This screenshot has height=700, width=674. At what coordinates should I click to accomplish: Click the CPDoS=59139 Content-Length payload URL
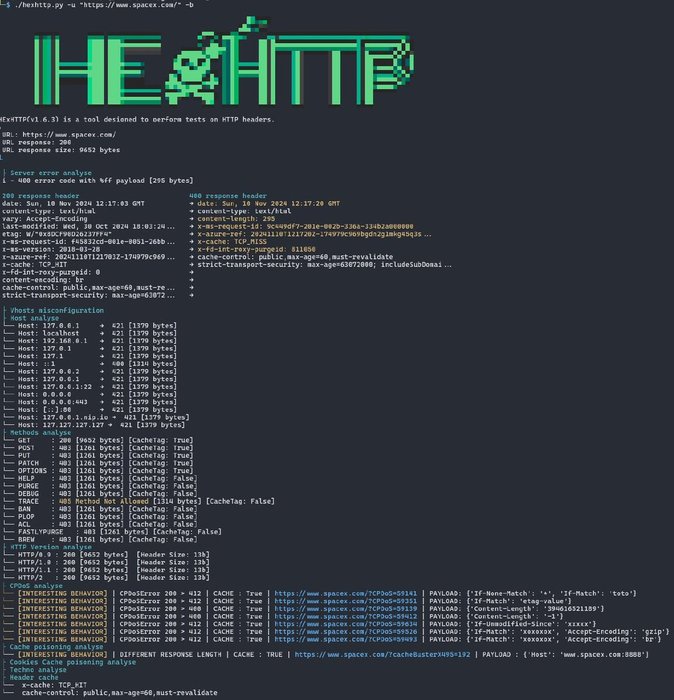click(345, 608)
